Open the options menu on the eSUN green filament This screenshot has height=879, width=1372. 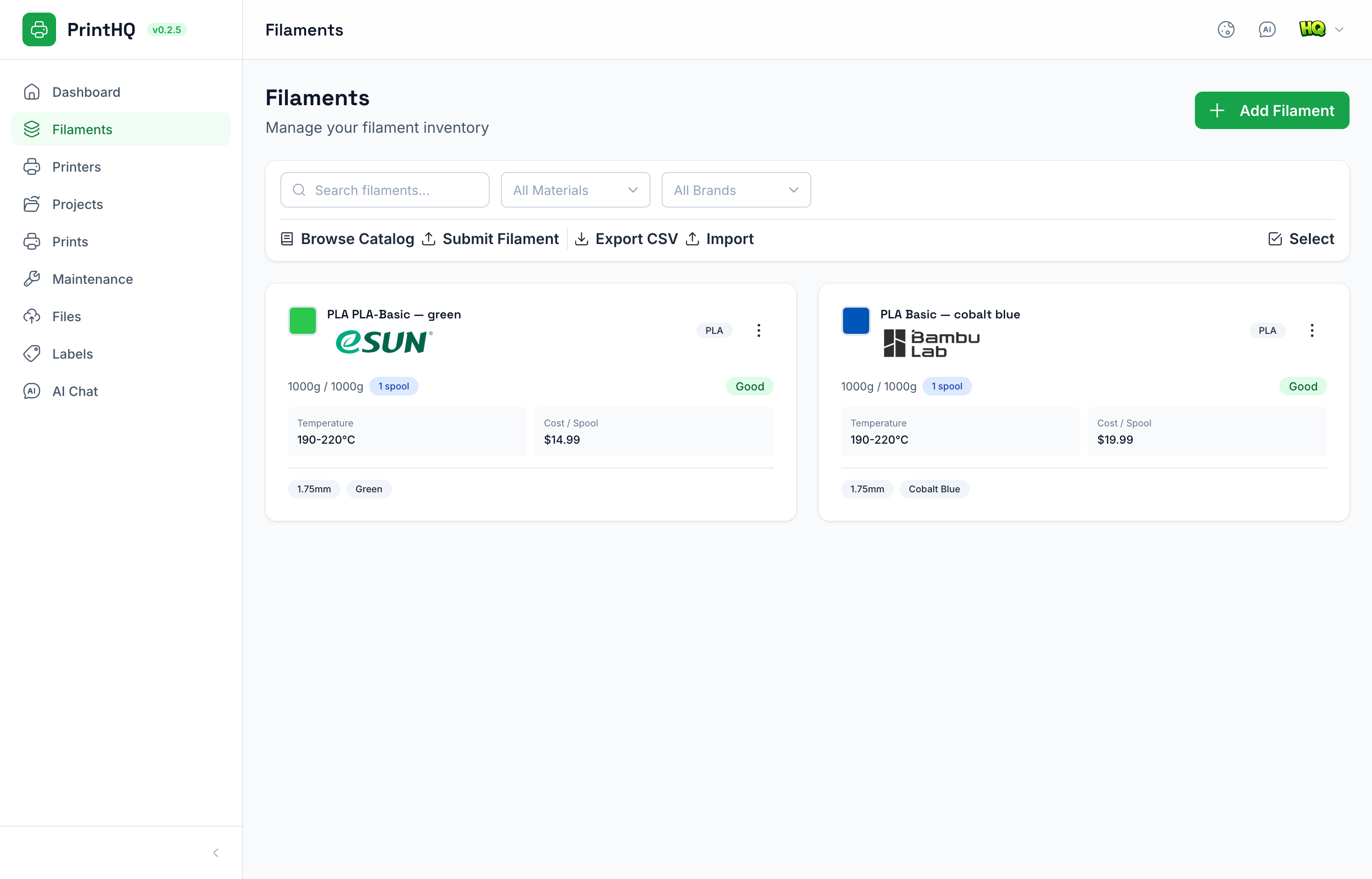[759, 330]
